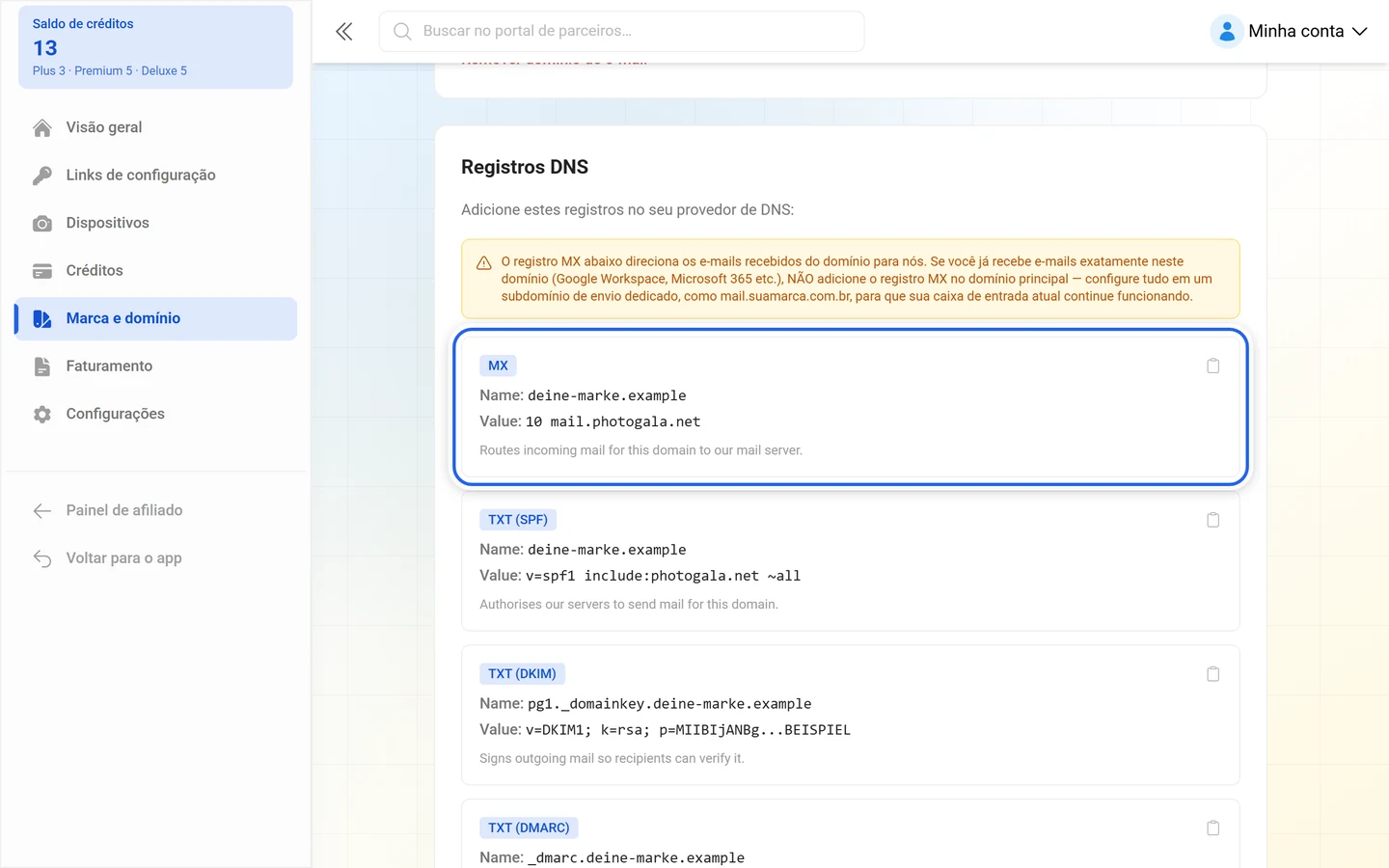
Task: Click the user avatar icon
Action: point(1226,32)
